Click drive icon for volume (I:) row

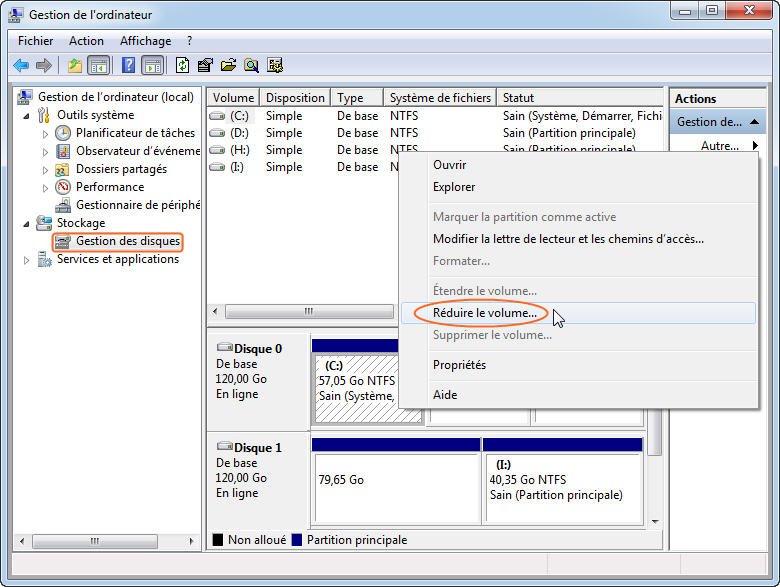[x=217, y=167]
